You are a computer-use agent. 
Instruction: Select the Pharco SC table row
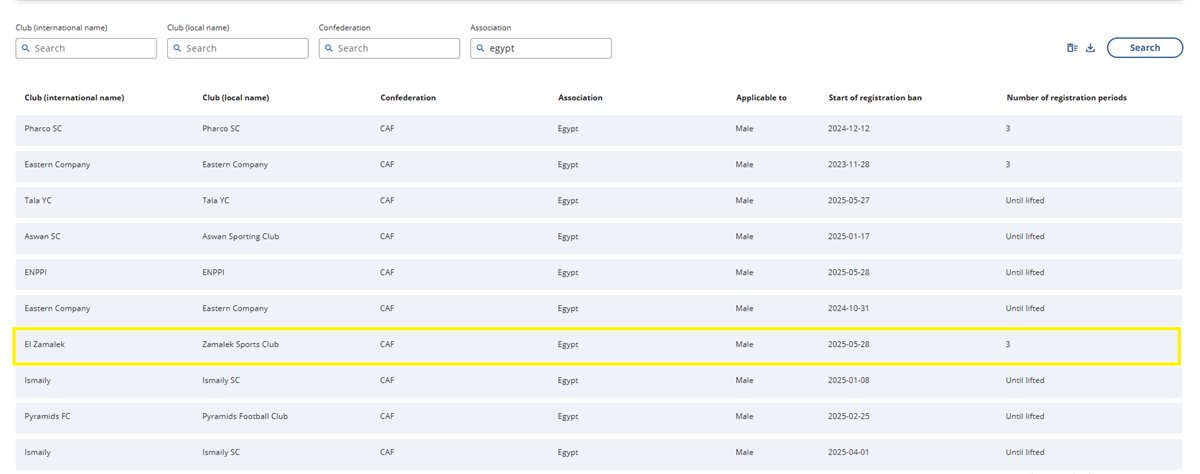pos(598,129)
